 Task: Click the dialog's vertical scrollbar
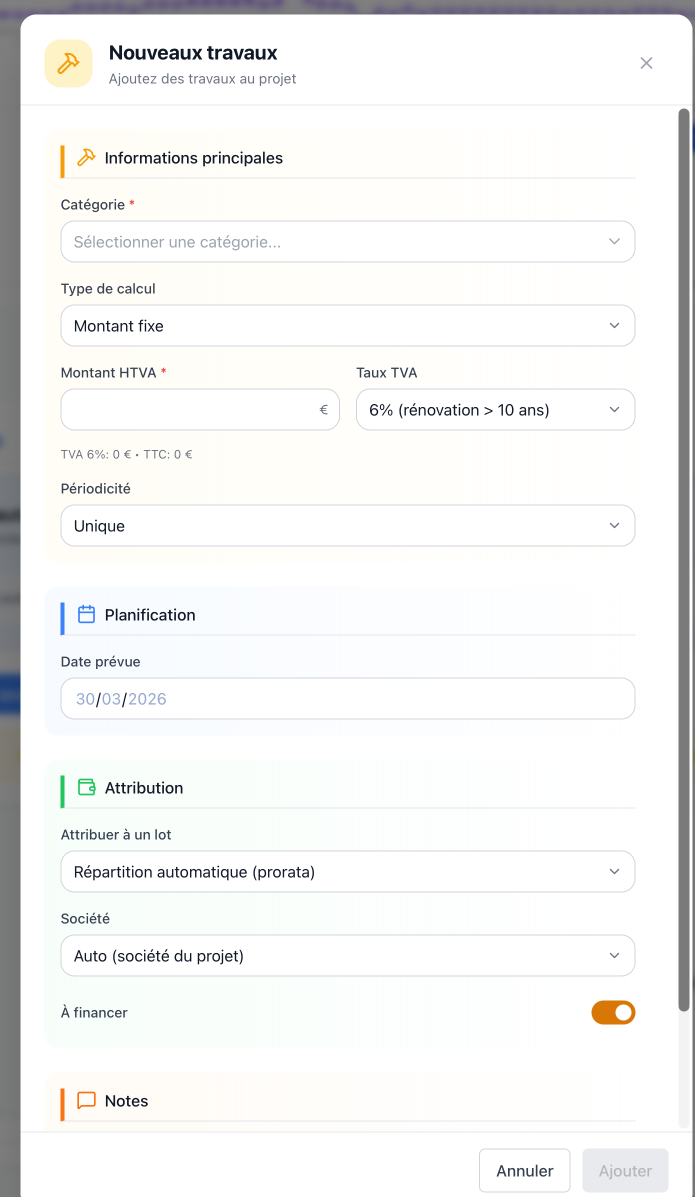coord(684,560)
